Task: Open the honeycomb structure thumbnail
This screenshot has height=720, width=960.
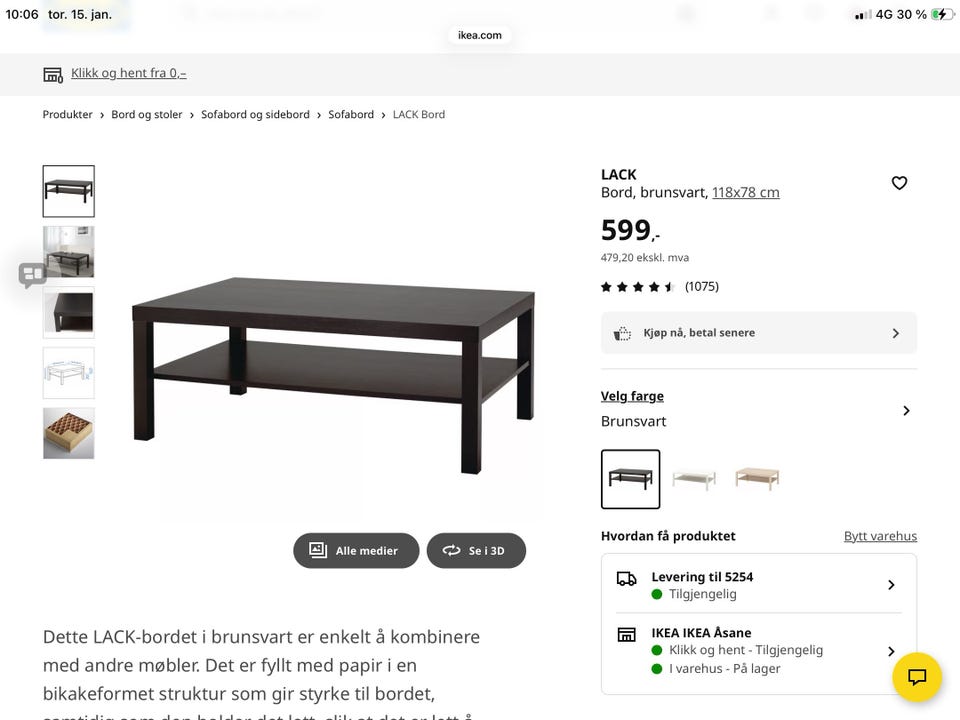Action: [69, 433]
